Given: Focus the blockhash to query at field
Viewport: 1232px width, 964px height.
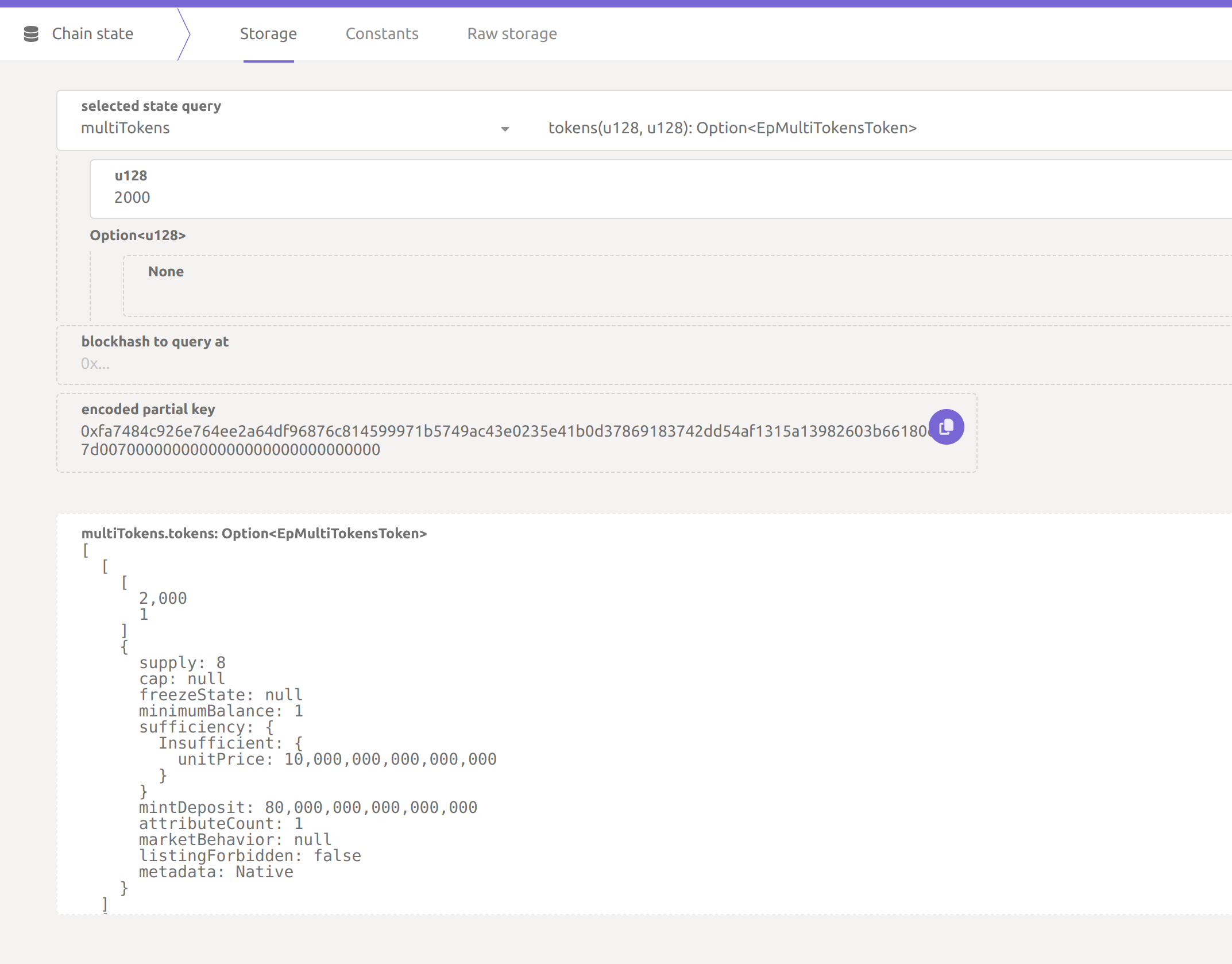Looking at the screenshot, I should 644,355.
